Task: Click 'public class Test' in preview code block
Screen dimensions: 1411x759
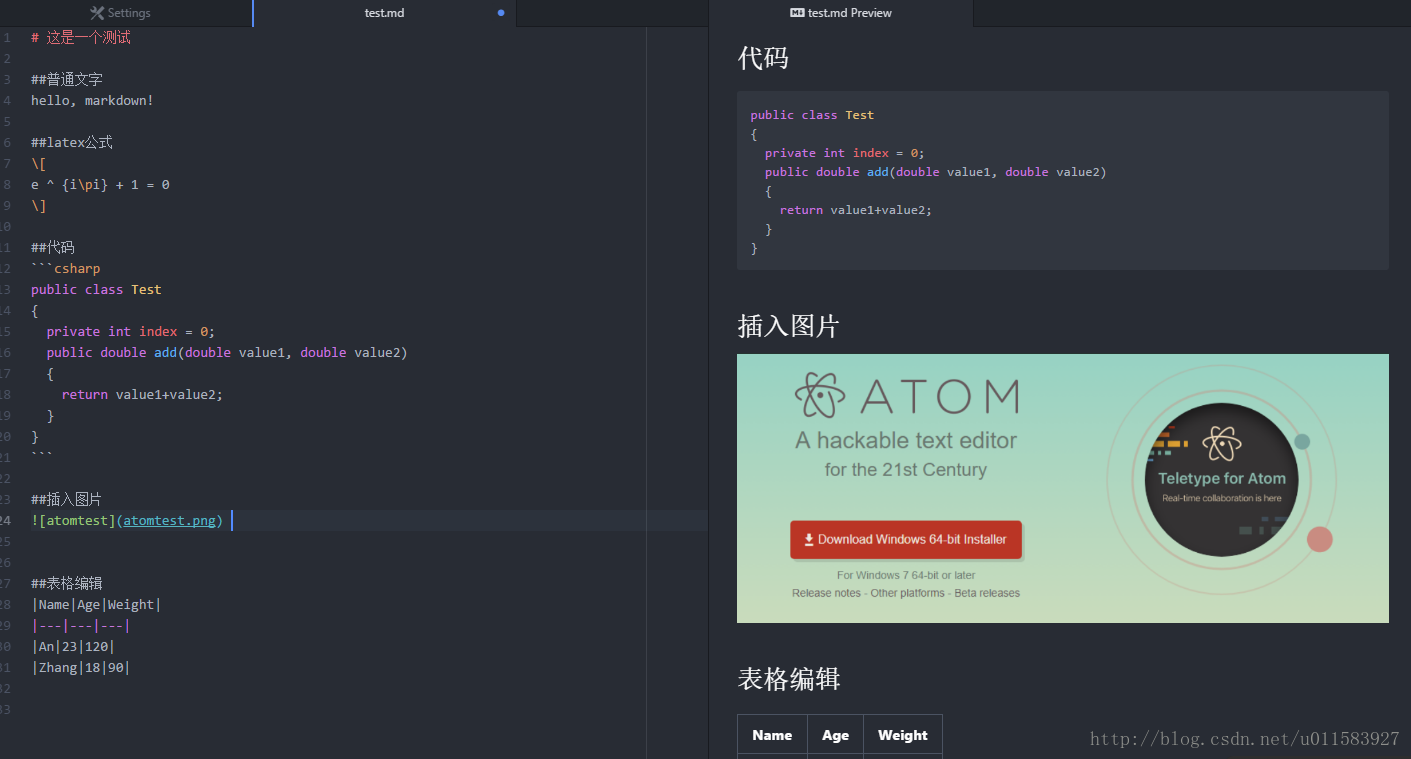Action: tap(812, 115)
